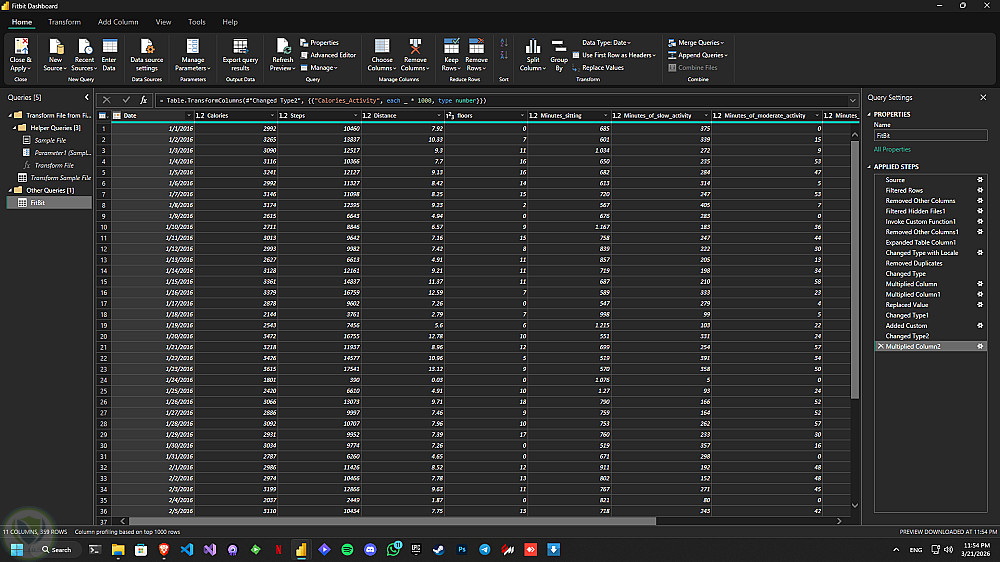The height and width of the screenshot is (562, 1000).
Task: Open the Advanced Editor
Action: point(332,55)
